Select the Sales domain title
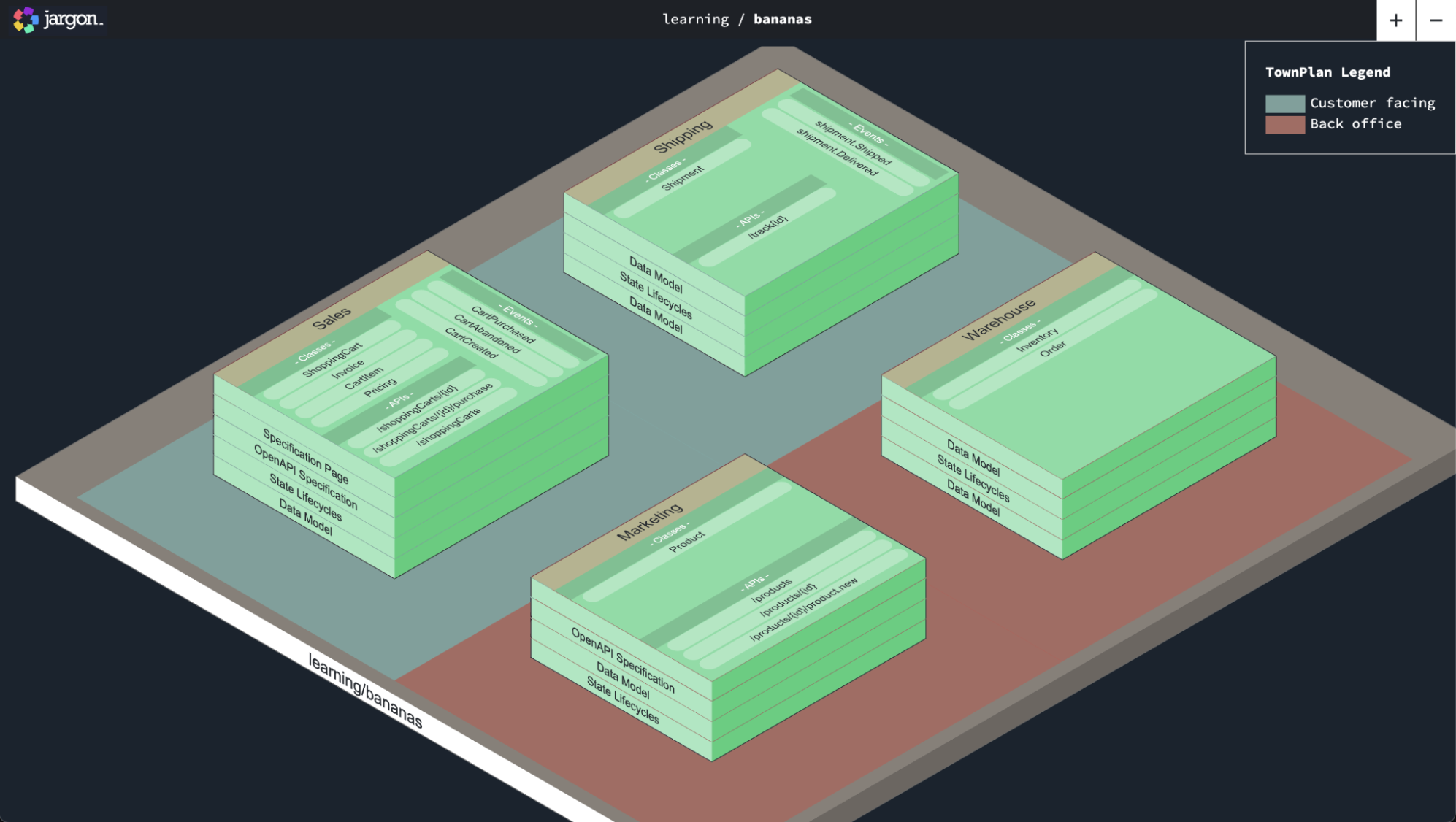 pos(332,318)
